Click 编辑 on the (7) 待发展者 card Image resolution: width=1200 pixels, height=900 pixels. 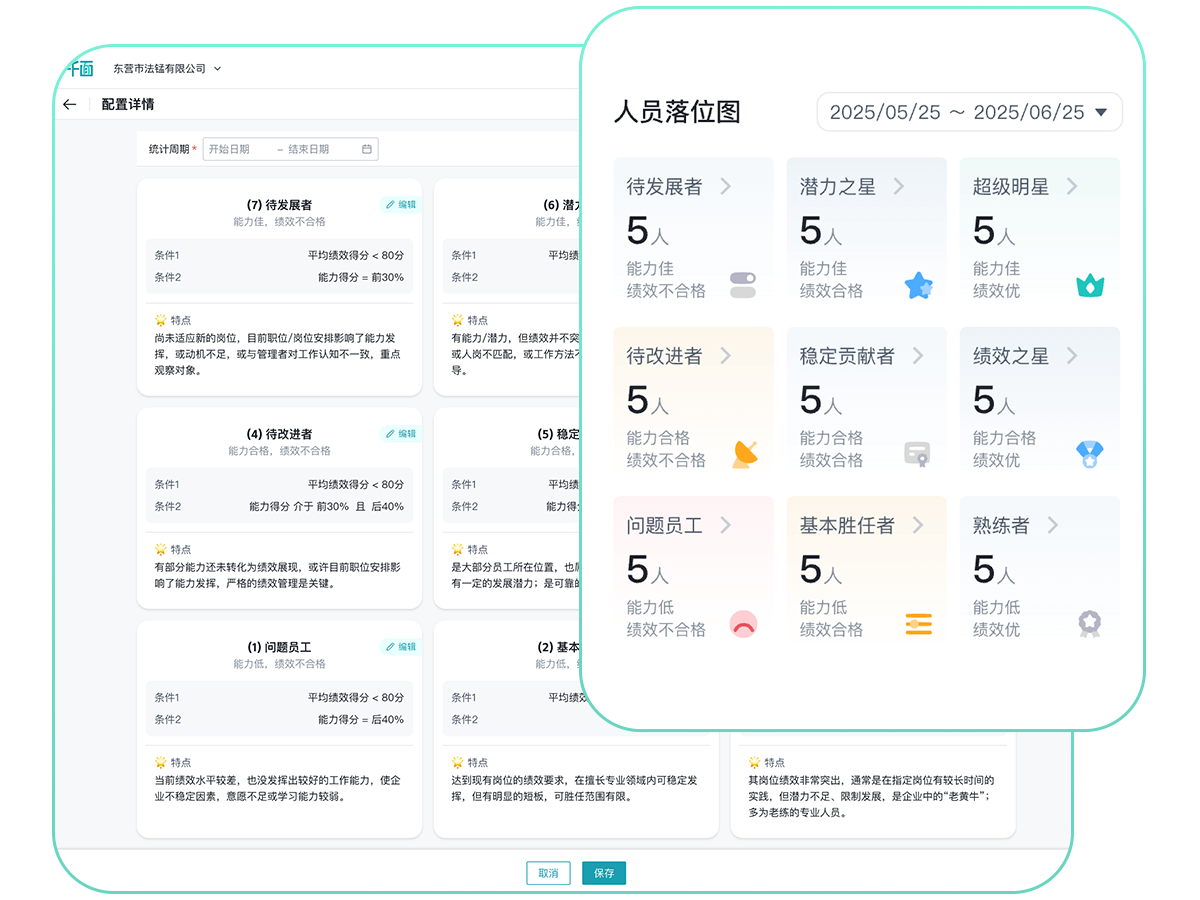tap(400, 204)
